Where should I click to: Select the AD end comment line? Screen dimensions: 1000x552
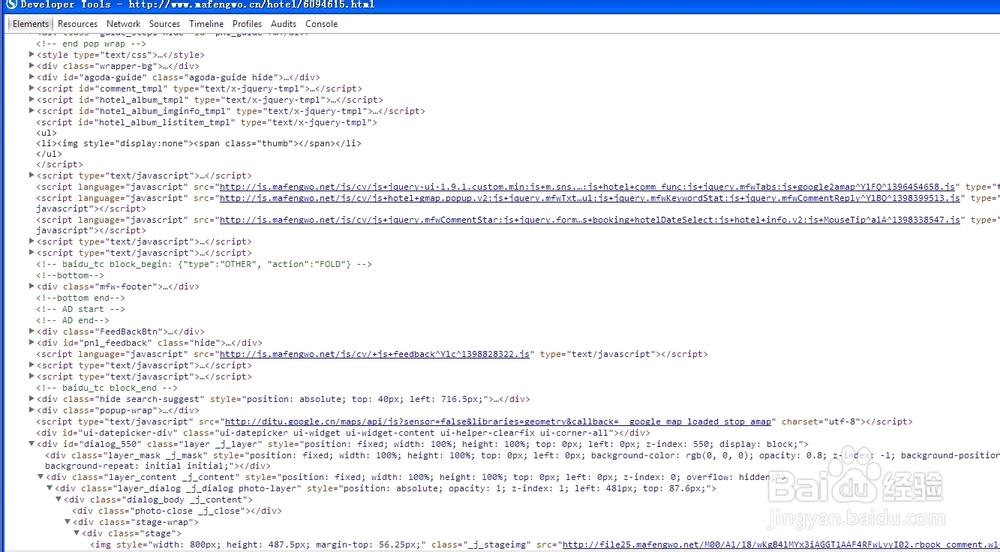click(x=73, y=321)
